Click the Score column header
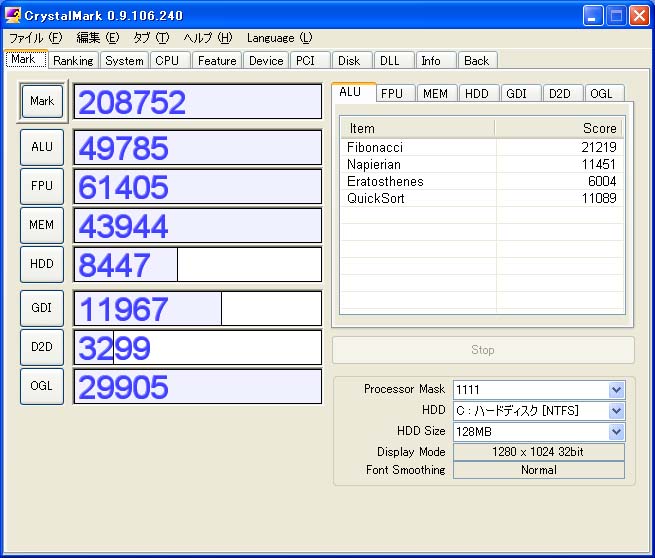 tap(559, 128)
